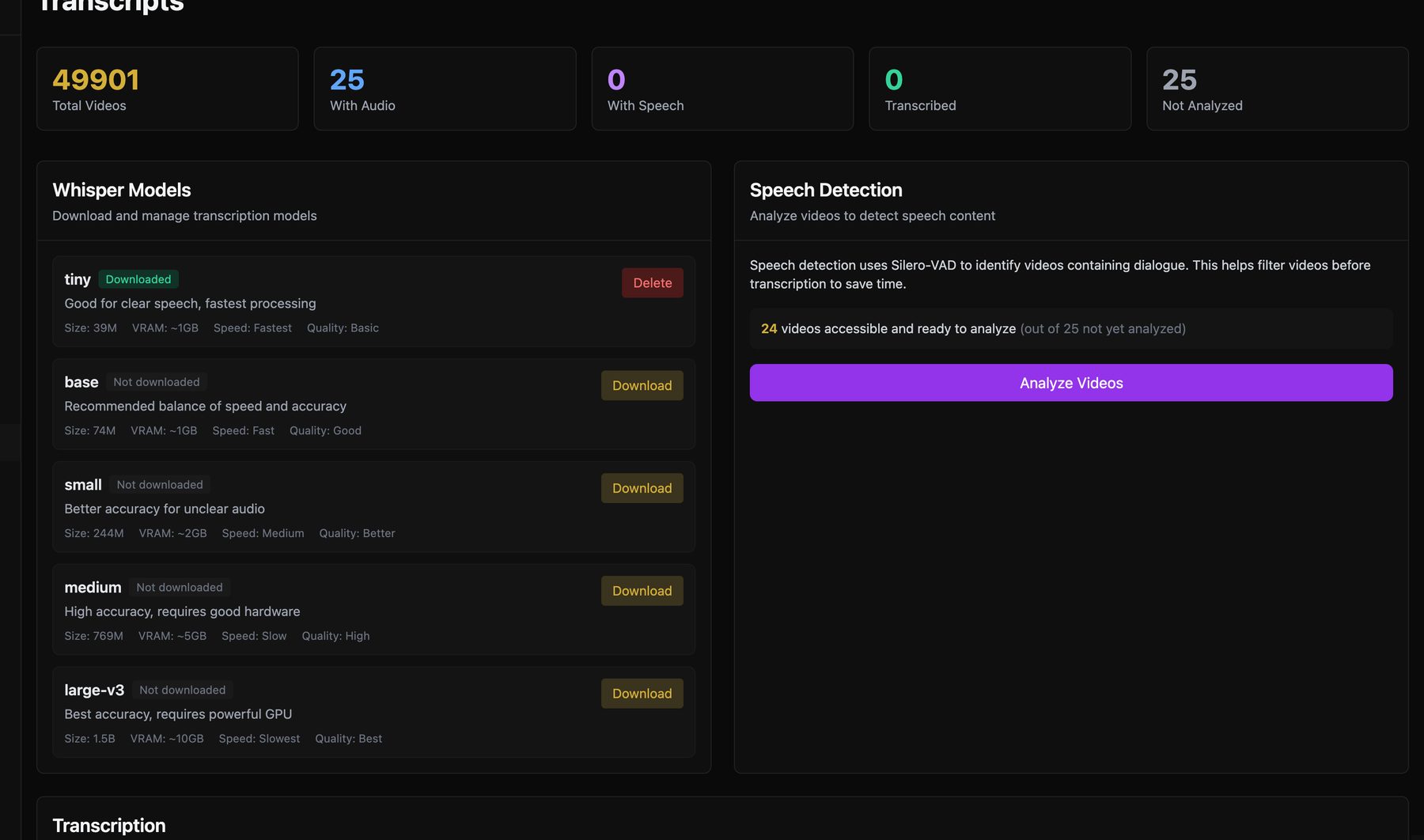Click the With Speech stat card
Screen dimensions: 1424x840
point(721,89)
